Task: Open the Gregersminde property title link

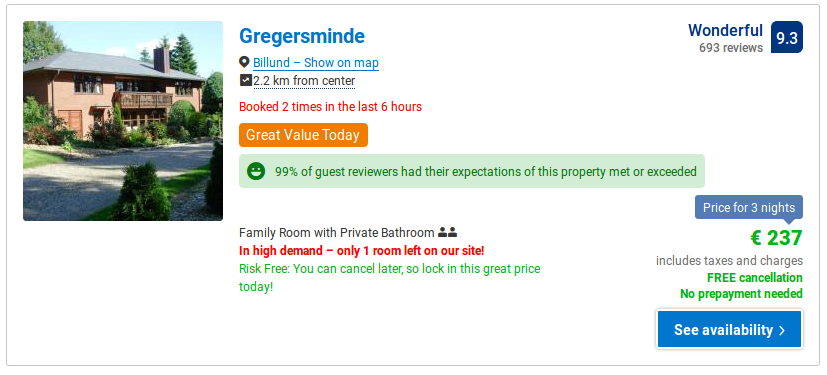Action: 302,36
